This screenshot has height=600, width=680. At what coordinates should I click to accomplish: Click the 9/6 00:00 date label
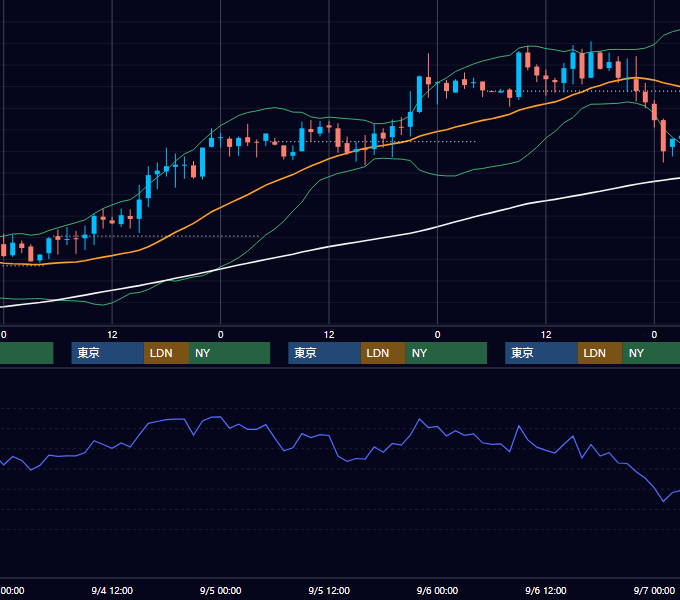point(437,590)
